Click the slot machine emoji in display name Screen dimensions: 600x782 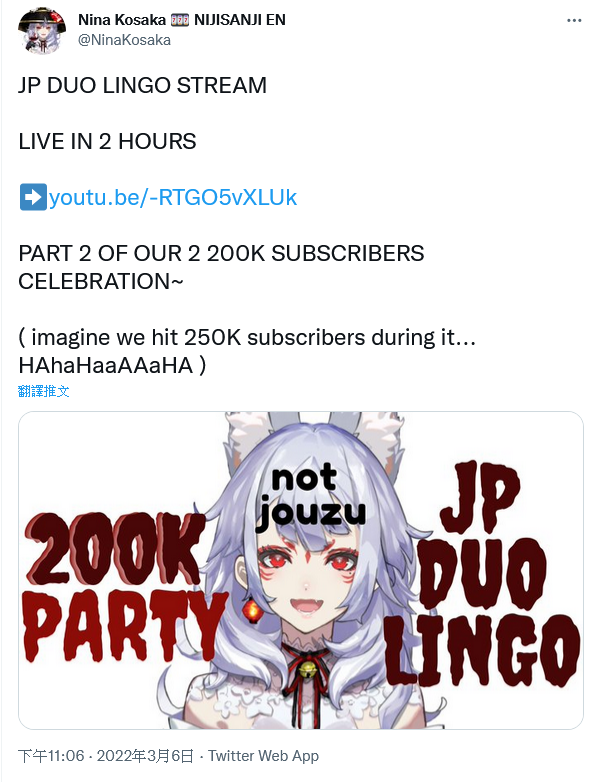tap(180, 20)
